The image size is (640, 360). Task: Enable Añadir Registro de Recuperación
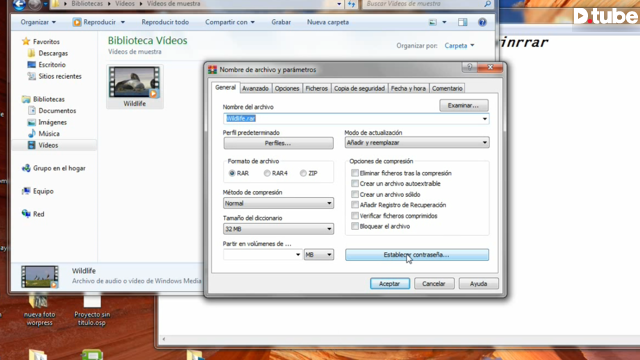pyautogui.click(x=355, y=204)
